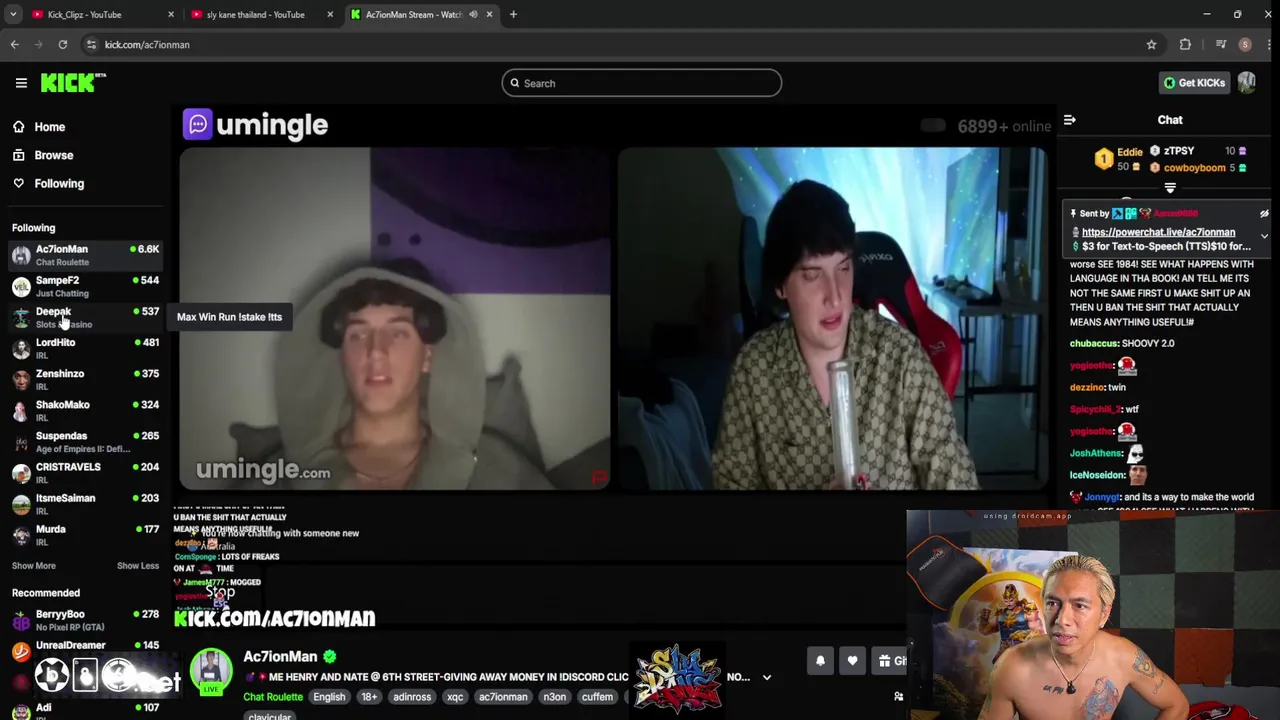Click the ac7ionman tag
1280x720 pixels.
click(x=503, y=697)
